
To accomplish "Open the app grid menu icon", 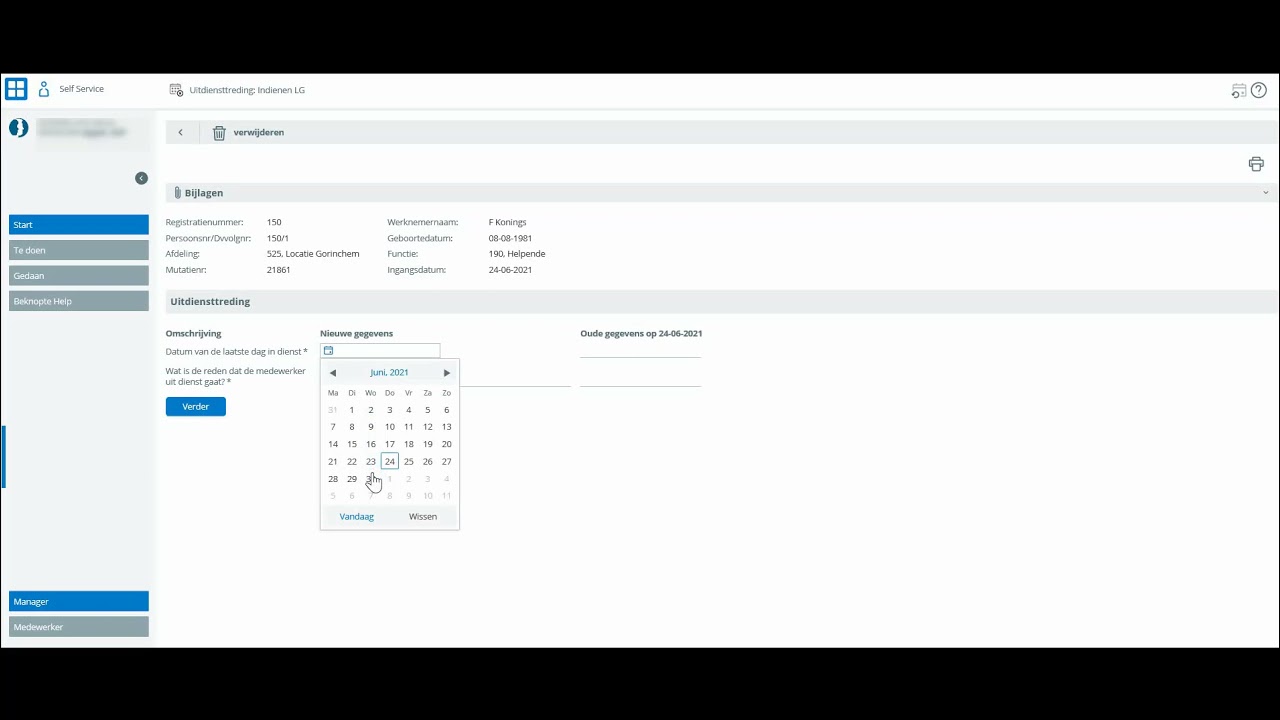I will pyautogui.click(x=16, y=89).
